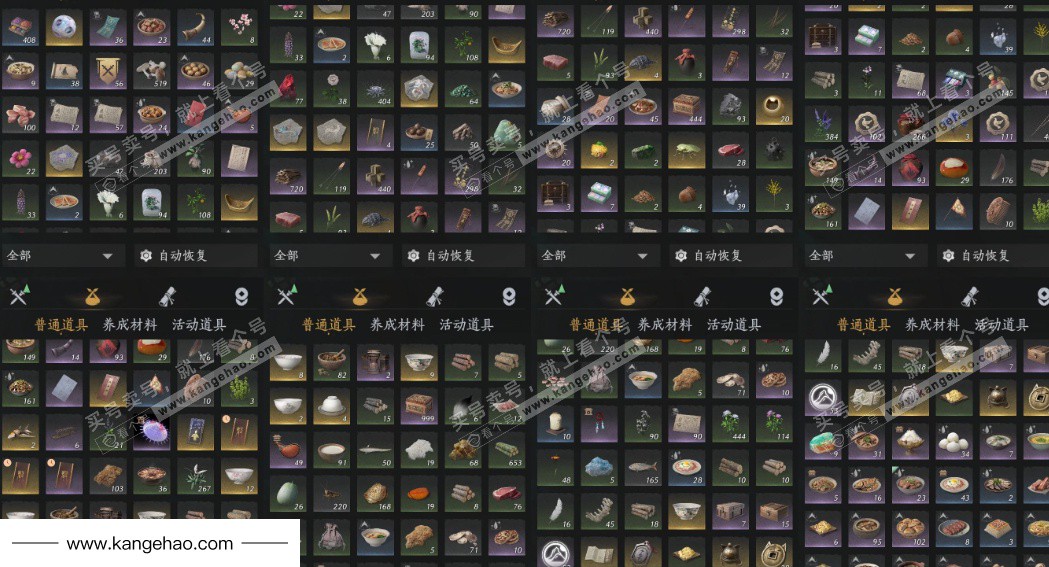The image size is (1049, 567).
Task: Select the purple spiky urchin item
Action: pos(151,432)
